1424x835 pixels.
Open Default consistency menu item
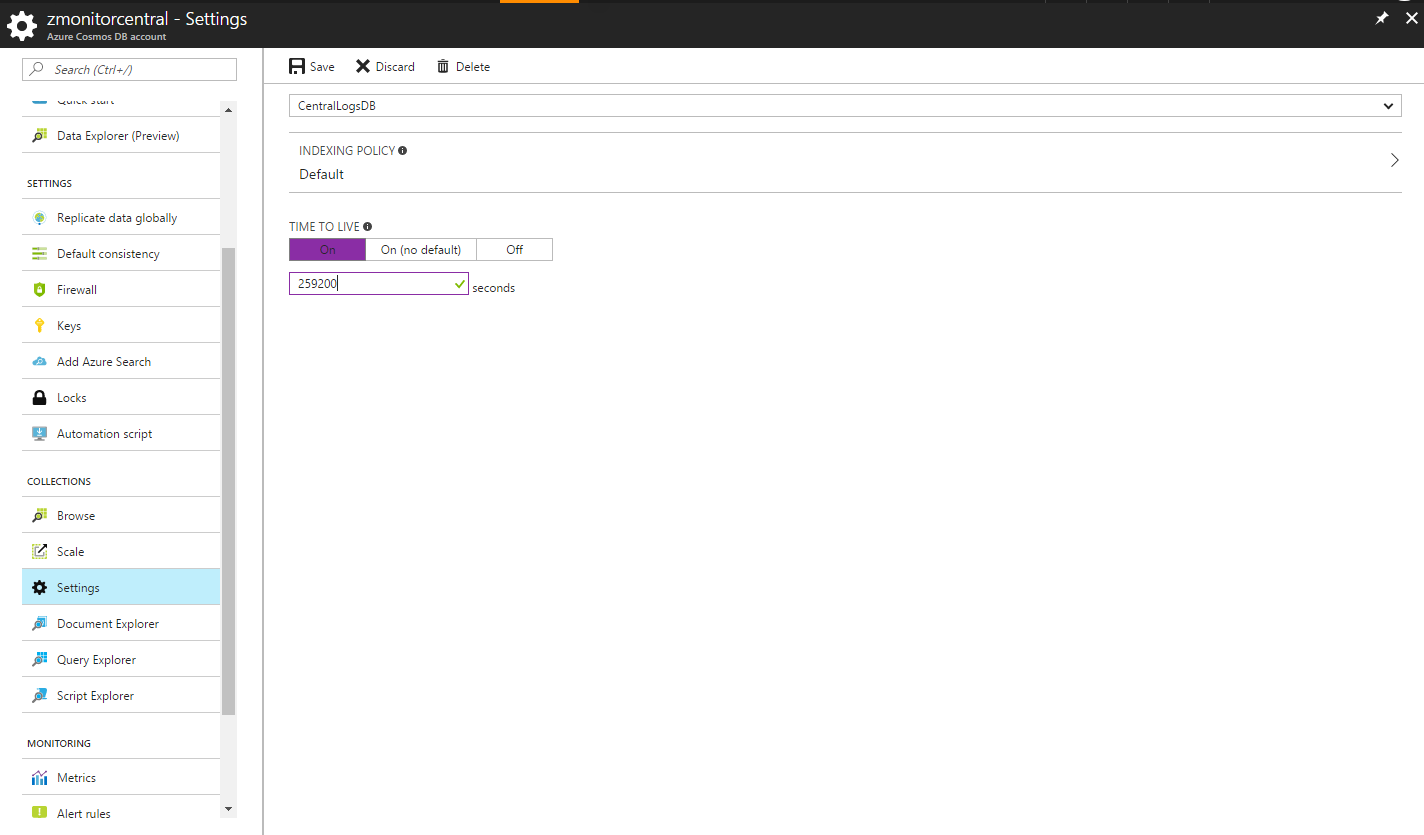pos(121,254)
